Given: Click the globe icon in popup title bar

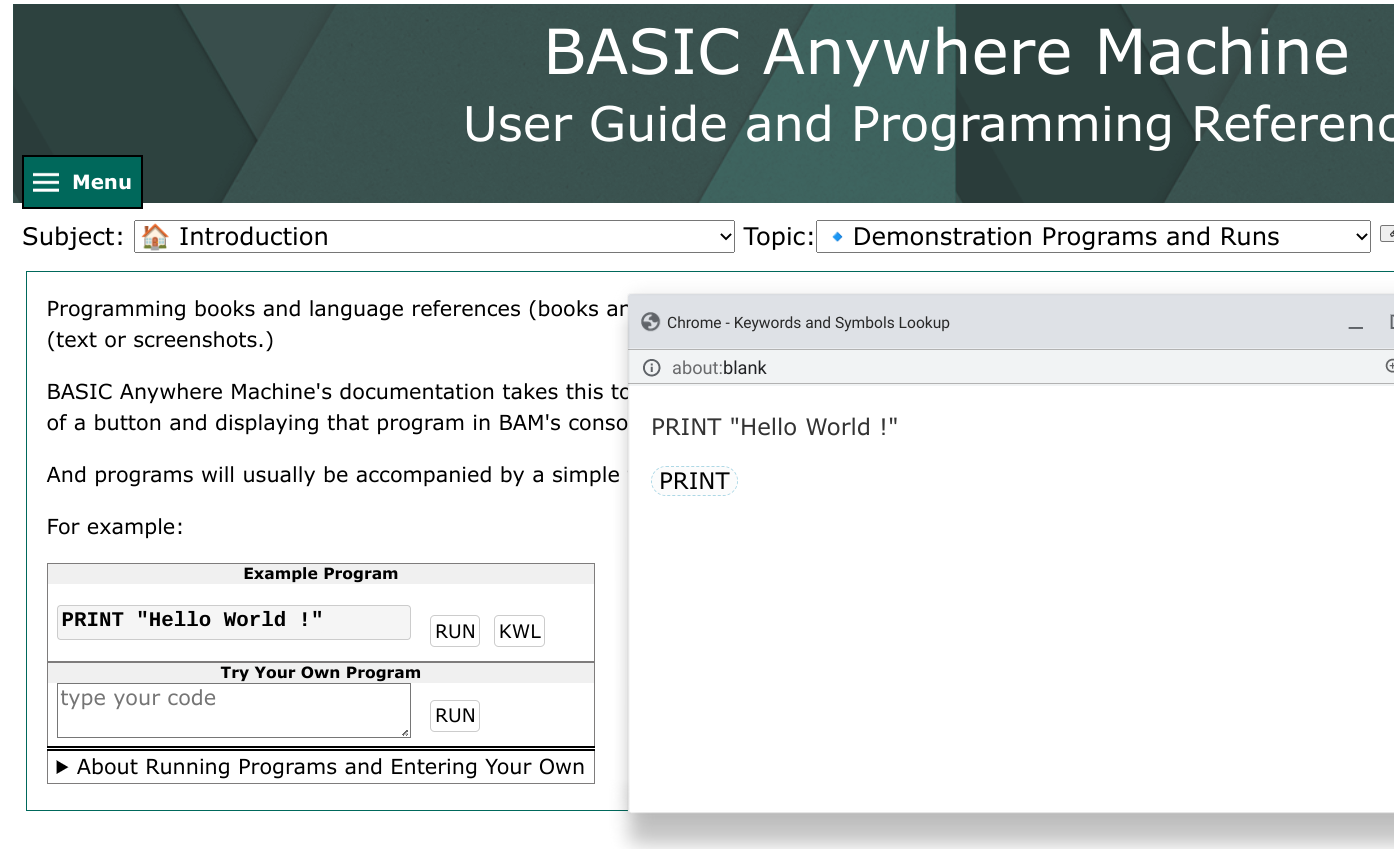Looking at the screenshot, I should (650, 322).
